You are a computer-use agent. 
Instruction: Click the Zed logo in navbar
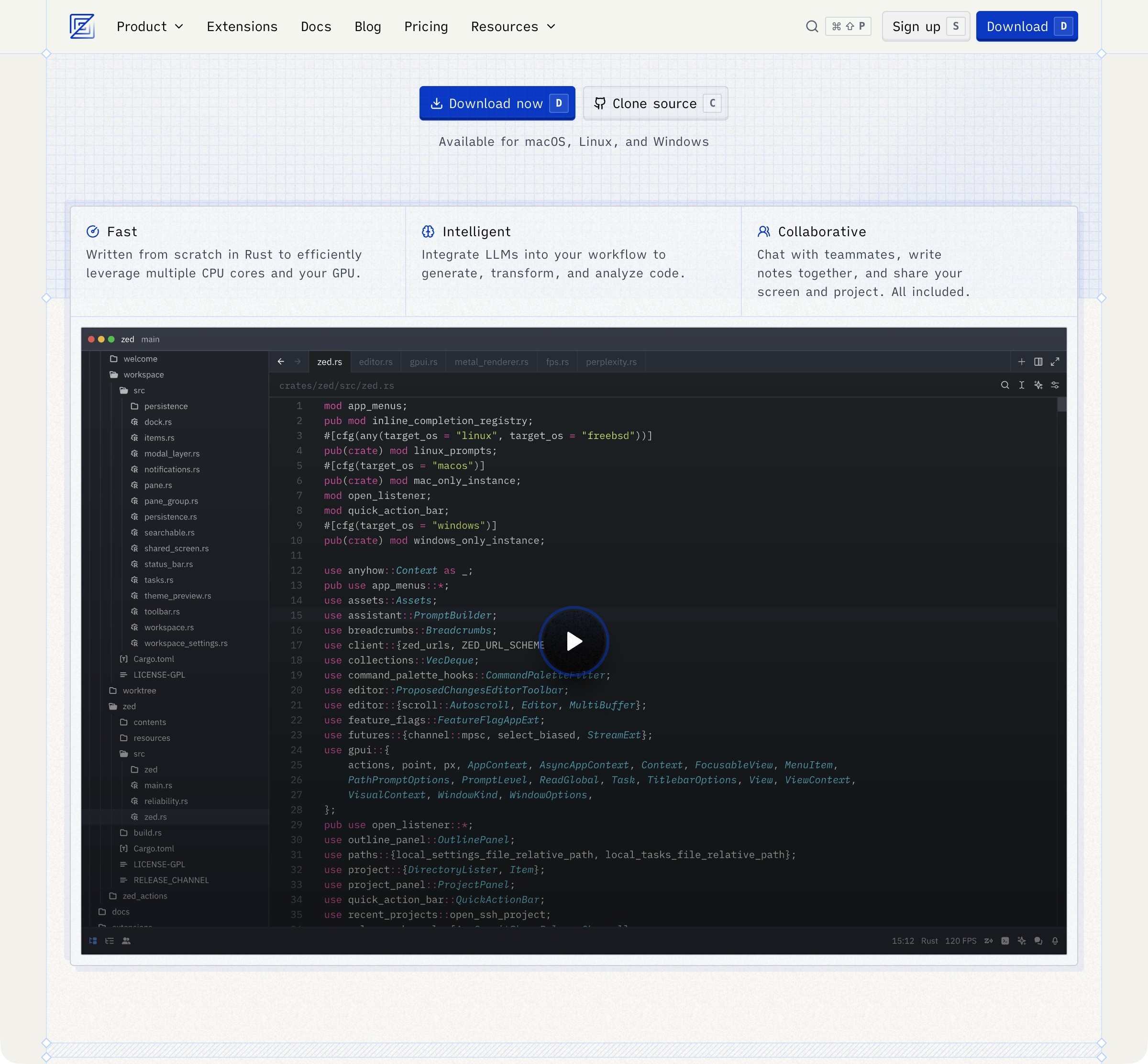[x=82, y=26]
